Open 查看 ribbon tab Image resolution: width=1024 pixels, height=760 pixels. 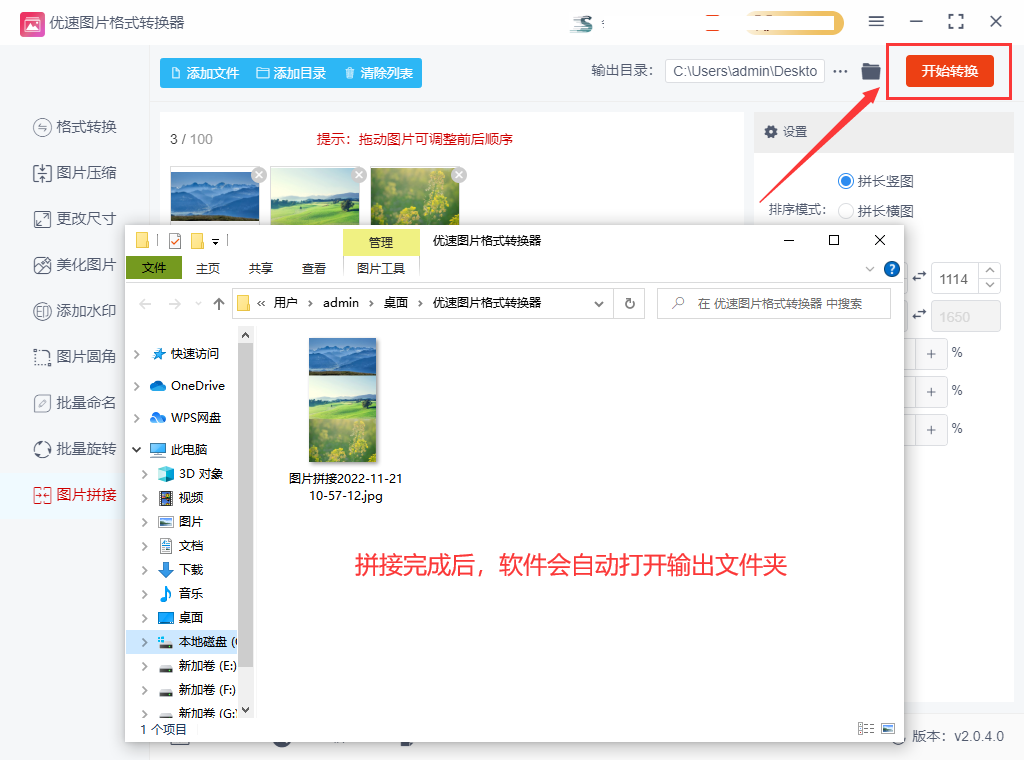[313, 268]
